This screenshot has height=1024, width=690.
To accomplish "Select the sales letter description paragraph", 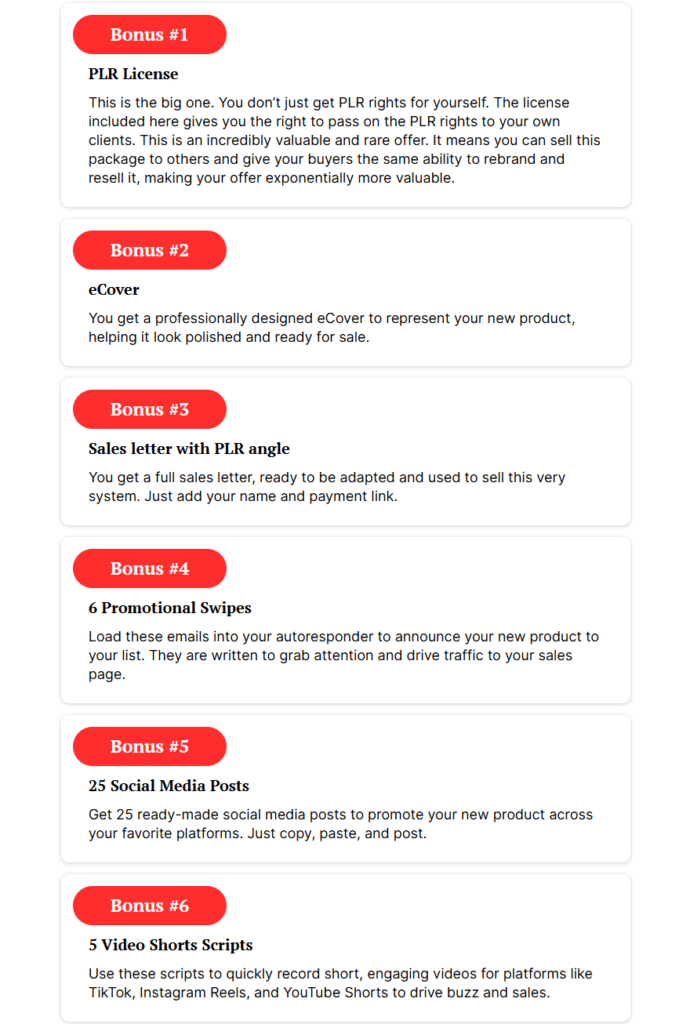I will [326, 487].
